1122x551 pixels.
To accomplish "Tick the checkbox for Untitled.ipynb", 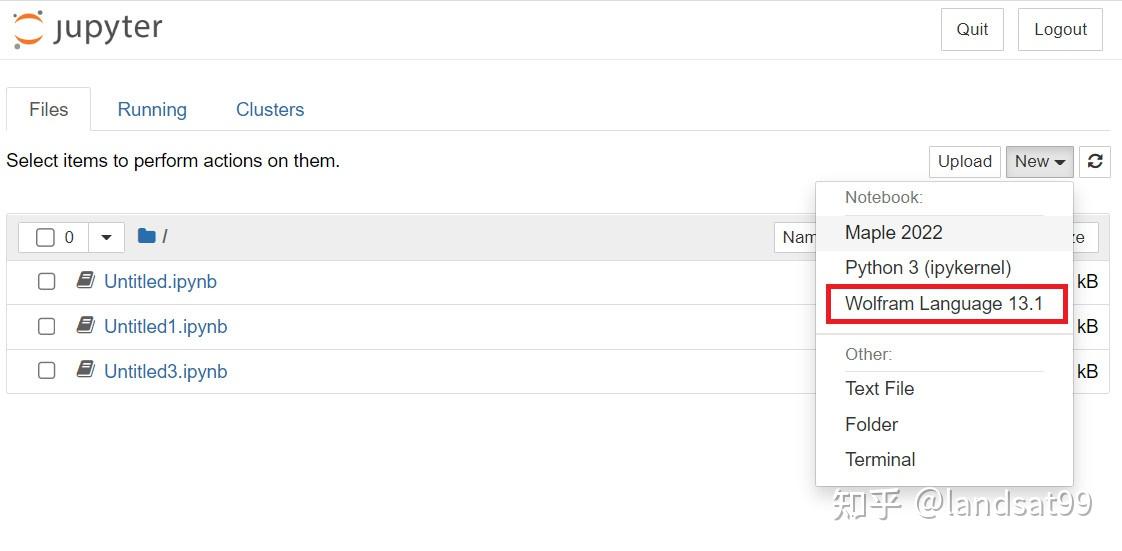I will (46, 282).
